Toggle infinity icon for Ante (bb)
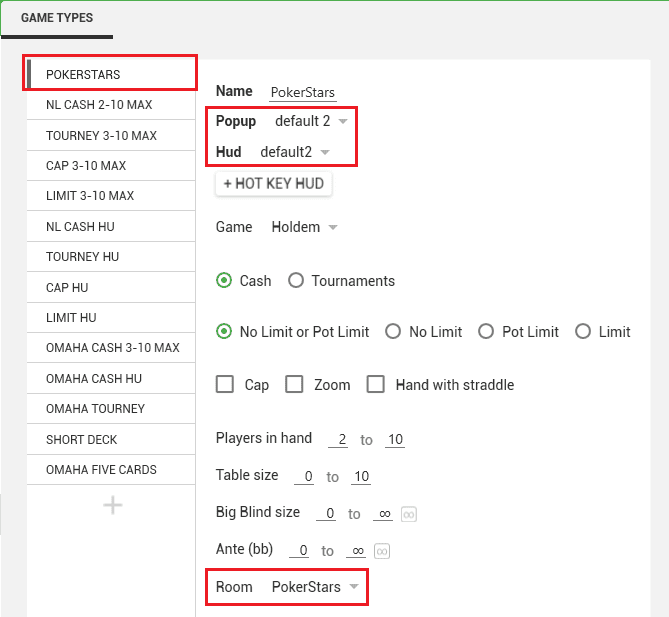This screenshot has height=617, width=669. [x=382, y=551]
